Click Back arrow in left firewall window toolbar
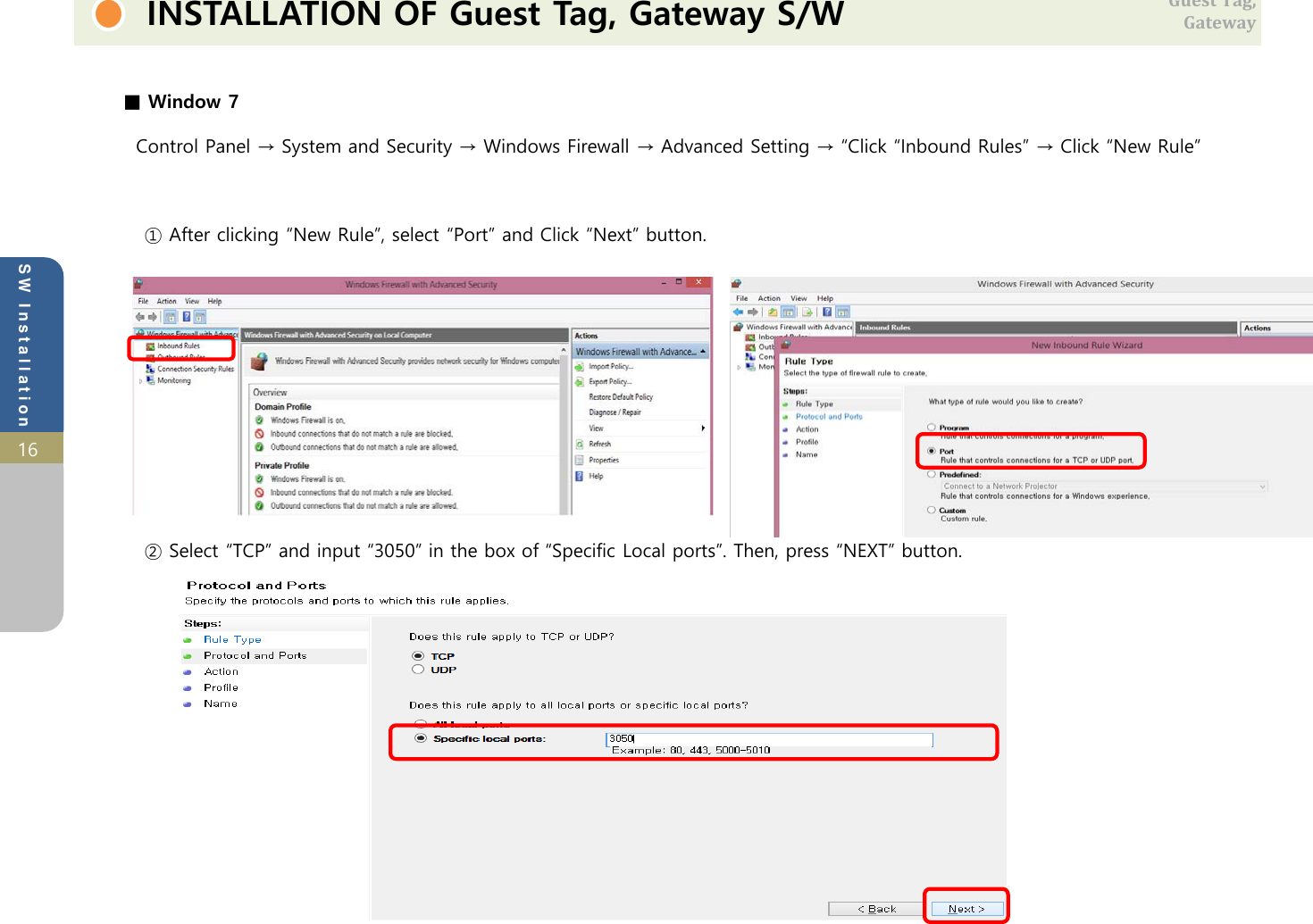The image size is (1313, 924). [140, 317]
